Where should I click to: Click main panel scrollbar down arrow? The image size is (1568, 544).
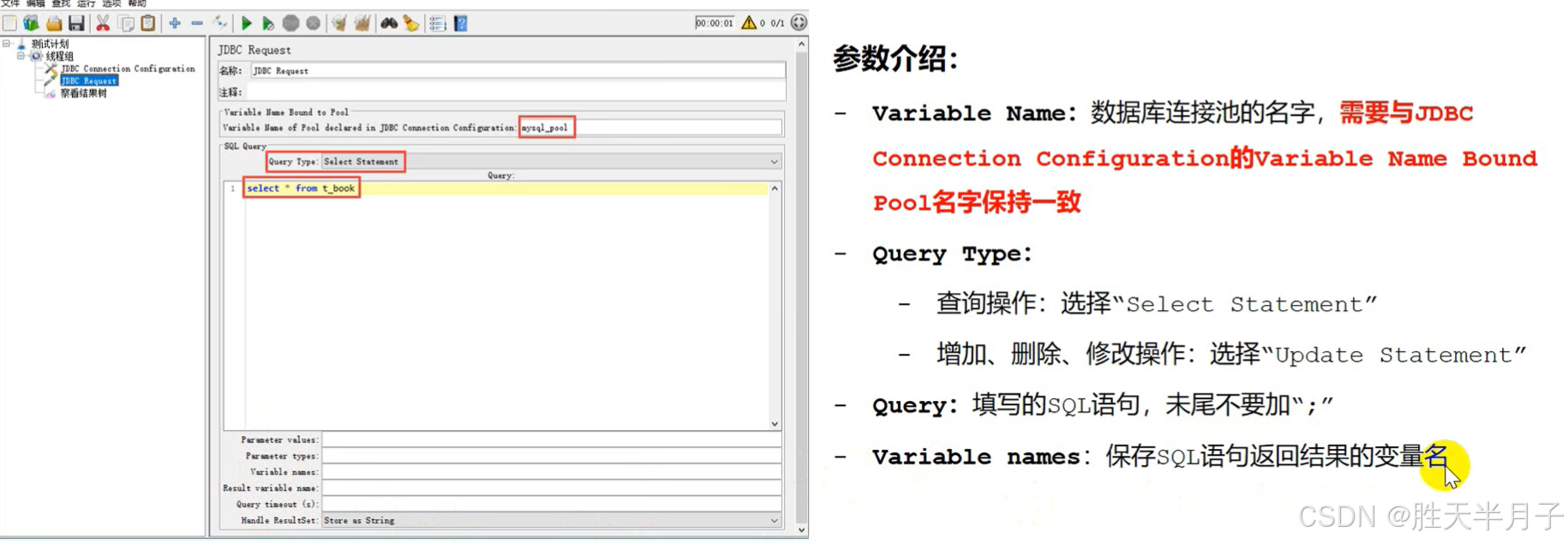pyautogui.click(x=802, y=530)
